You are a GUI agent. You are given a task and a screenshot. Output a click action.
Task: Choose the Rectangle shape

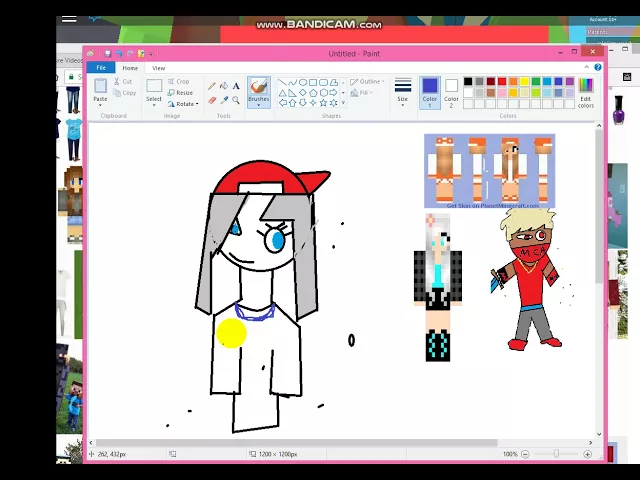pyautogui.click(x=313, y=82)
